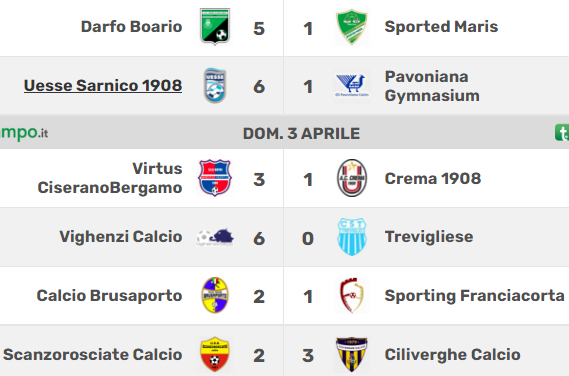
Task: Select the Calcio Brusaporto yellow-blue badge
Action: 215,295
